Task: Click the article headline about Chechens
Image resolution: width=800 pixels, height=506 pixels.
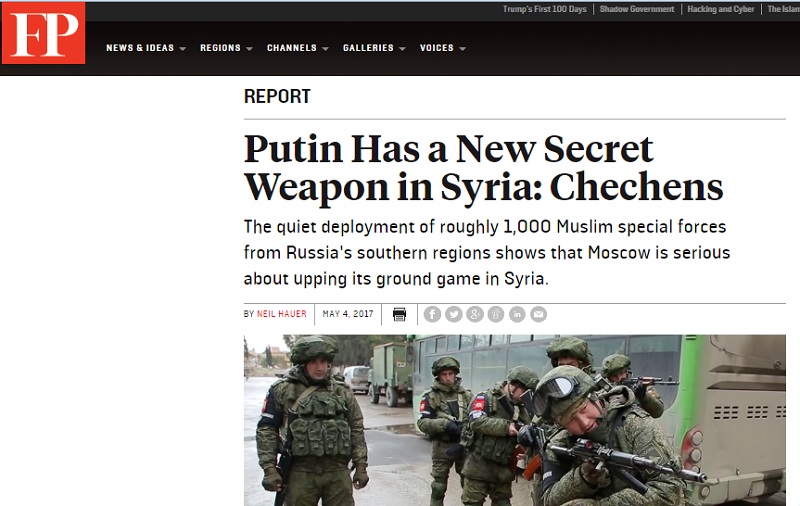Action: point(483,168)
